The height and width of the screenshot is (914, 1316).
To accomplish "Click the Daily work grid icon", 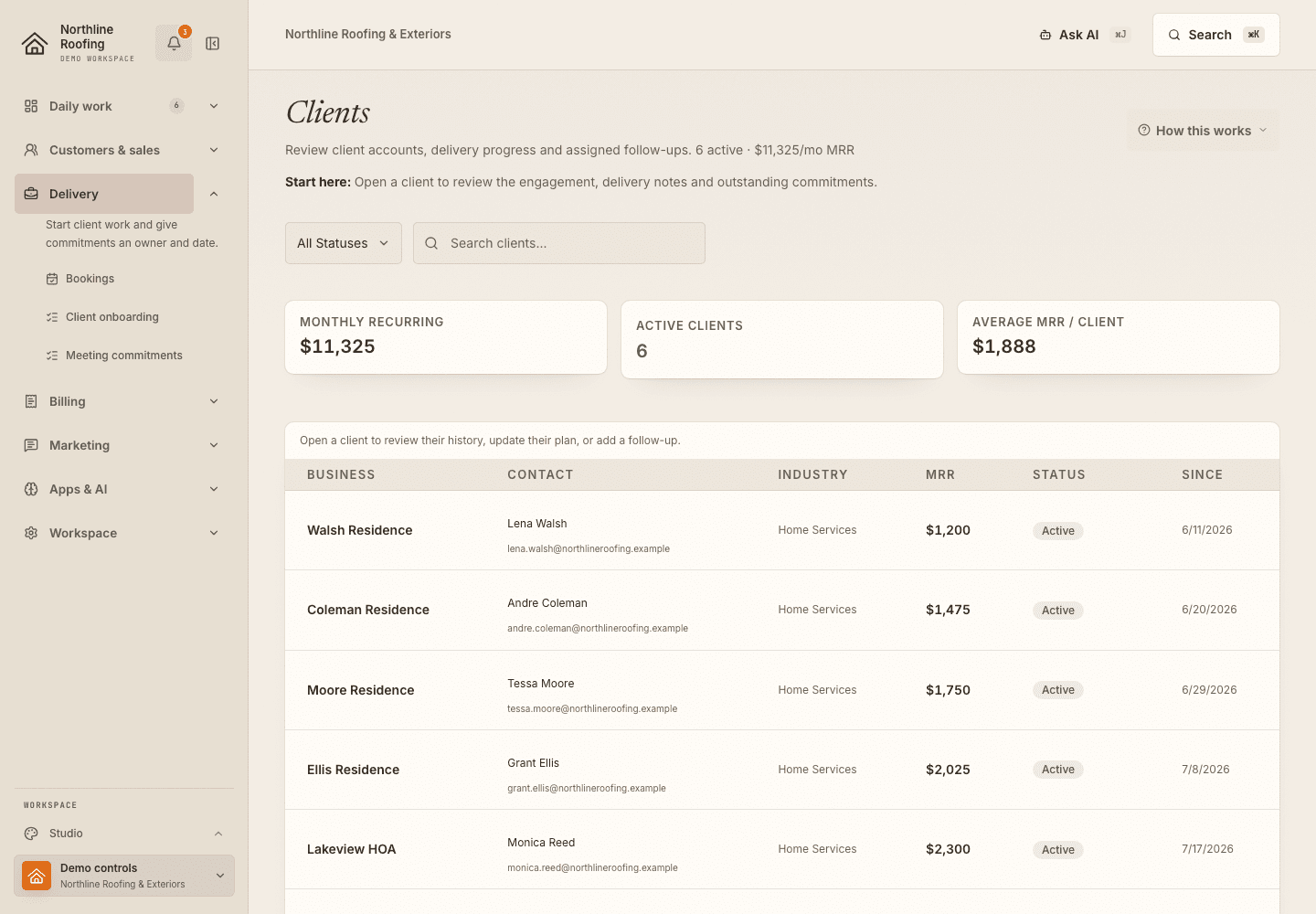I will click(31, 106).
